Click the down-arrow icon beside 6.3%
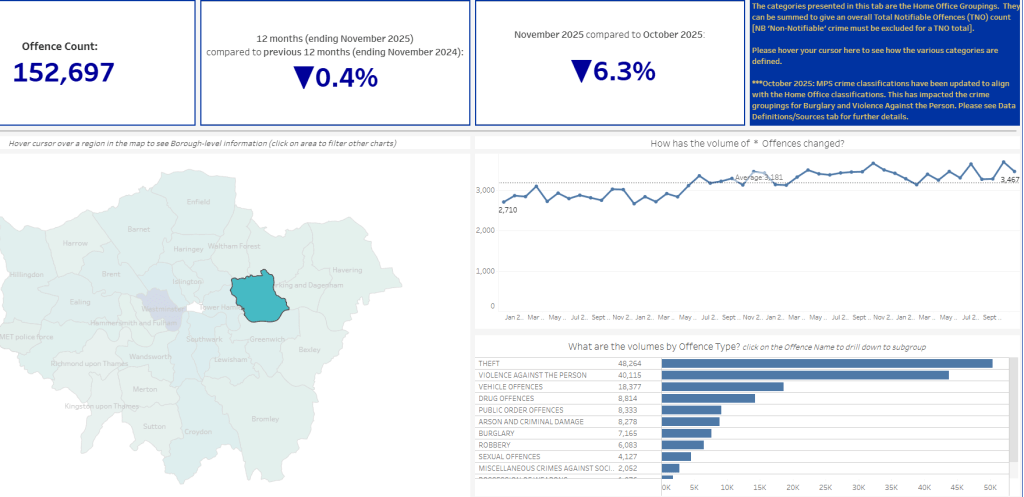1024x497 pixels. tap(581, 71)
